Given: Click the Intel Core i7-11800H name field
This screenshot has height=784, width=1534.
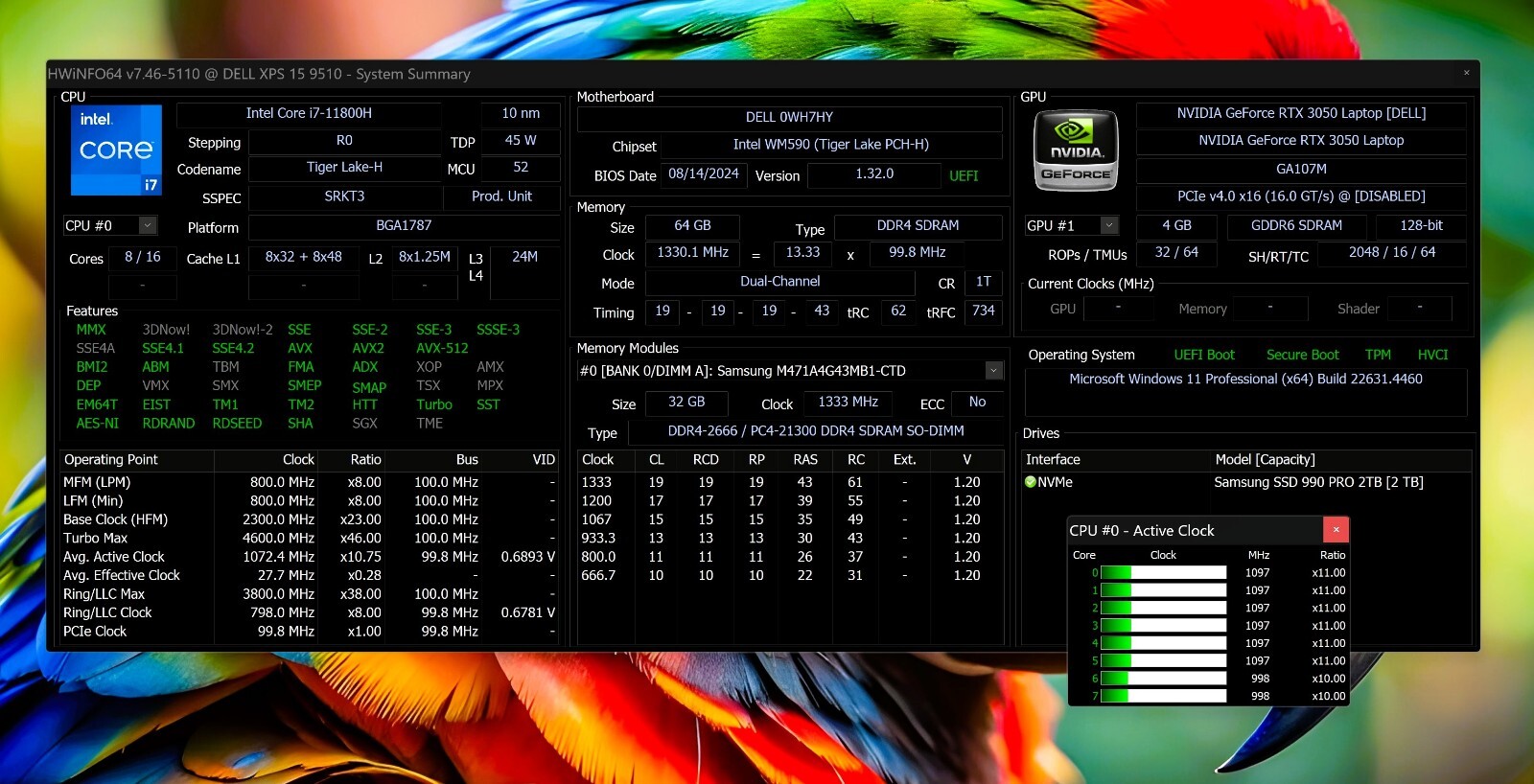Looking at the screenshot, I should coord(309,113).
